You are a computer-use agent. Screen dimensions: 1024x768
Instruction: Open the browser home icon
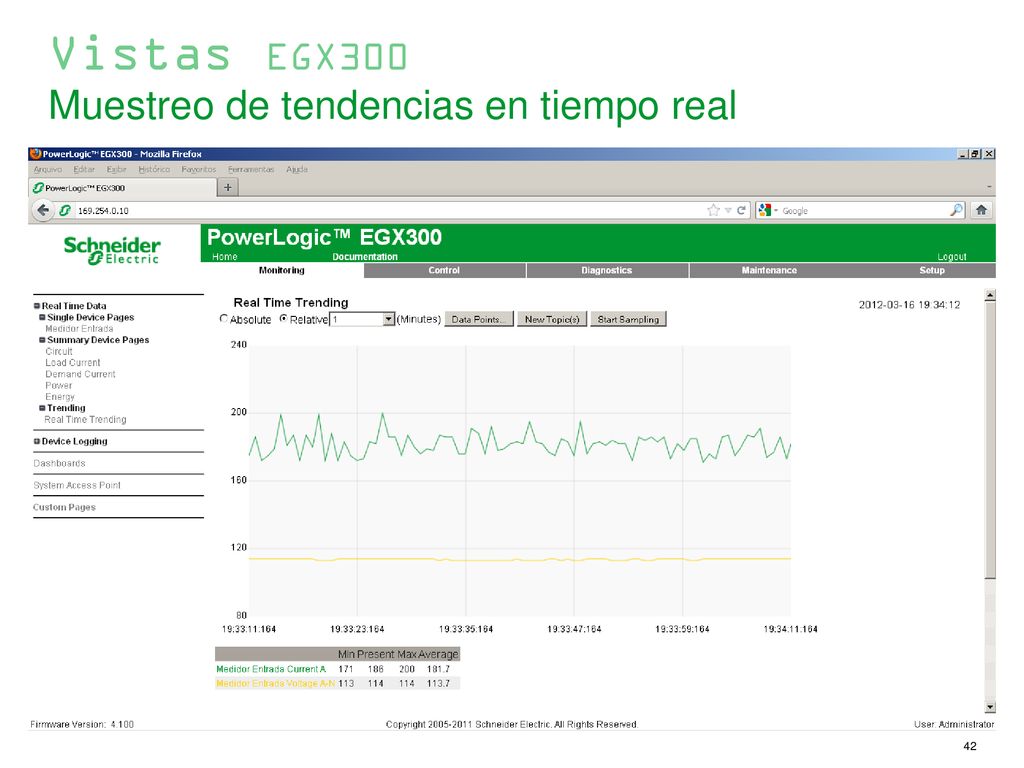point(981,210)
